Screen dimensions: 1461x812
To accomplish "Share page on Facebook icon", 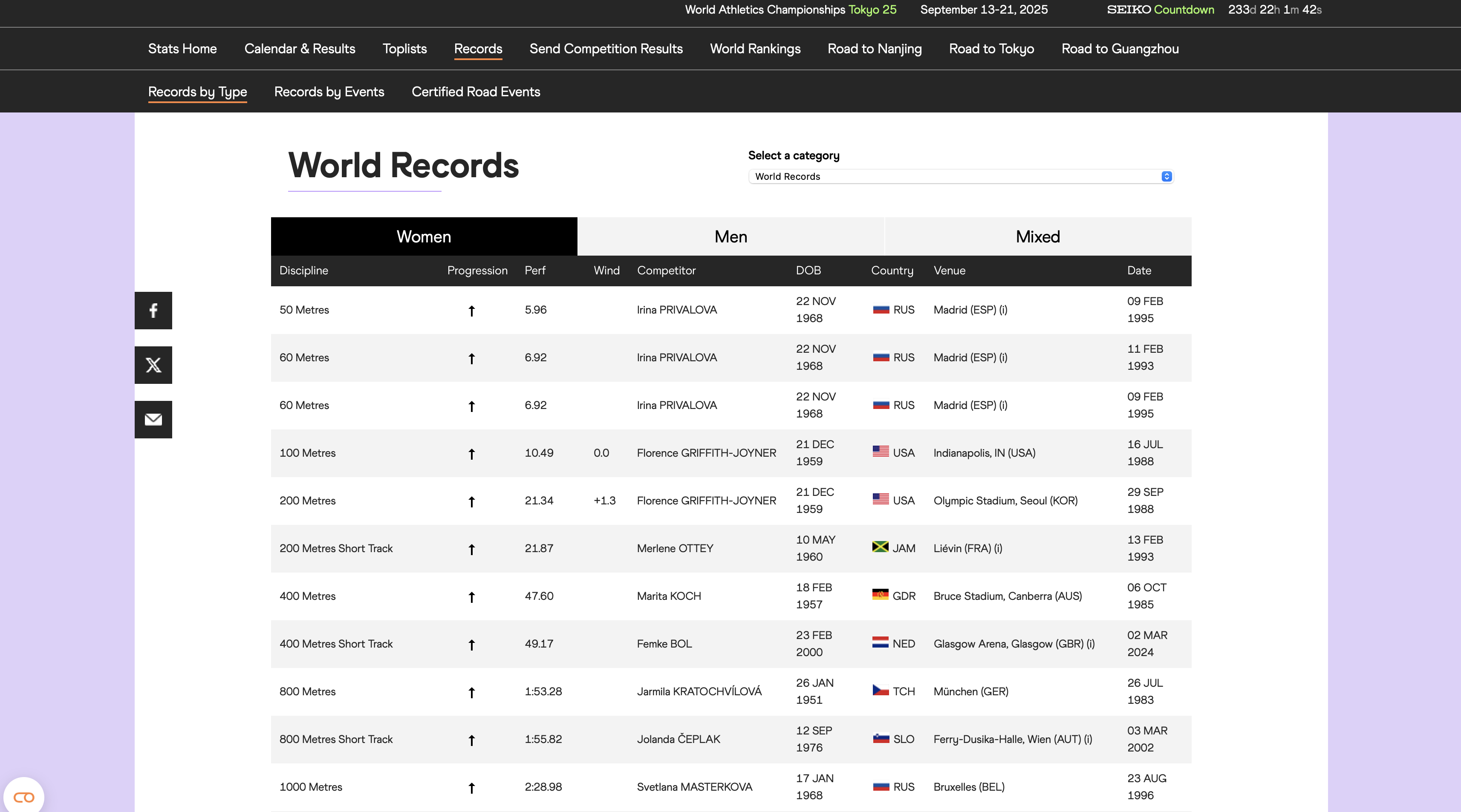I will pos(153,310).
